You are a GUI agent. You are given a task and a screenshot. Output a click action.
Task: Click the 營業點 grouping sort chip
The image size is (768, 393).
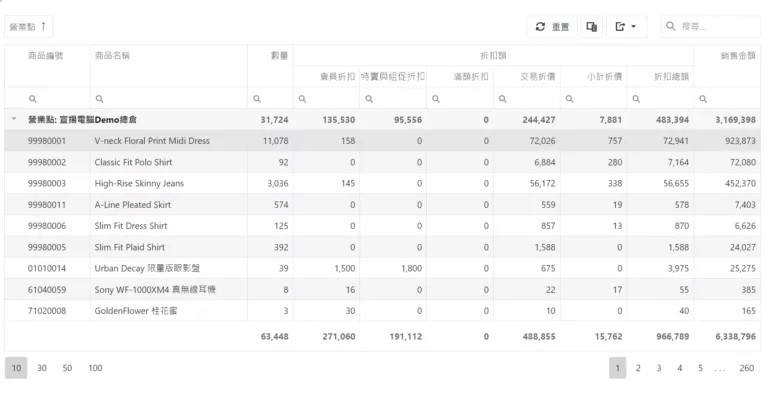click(x=28, y=26)
